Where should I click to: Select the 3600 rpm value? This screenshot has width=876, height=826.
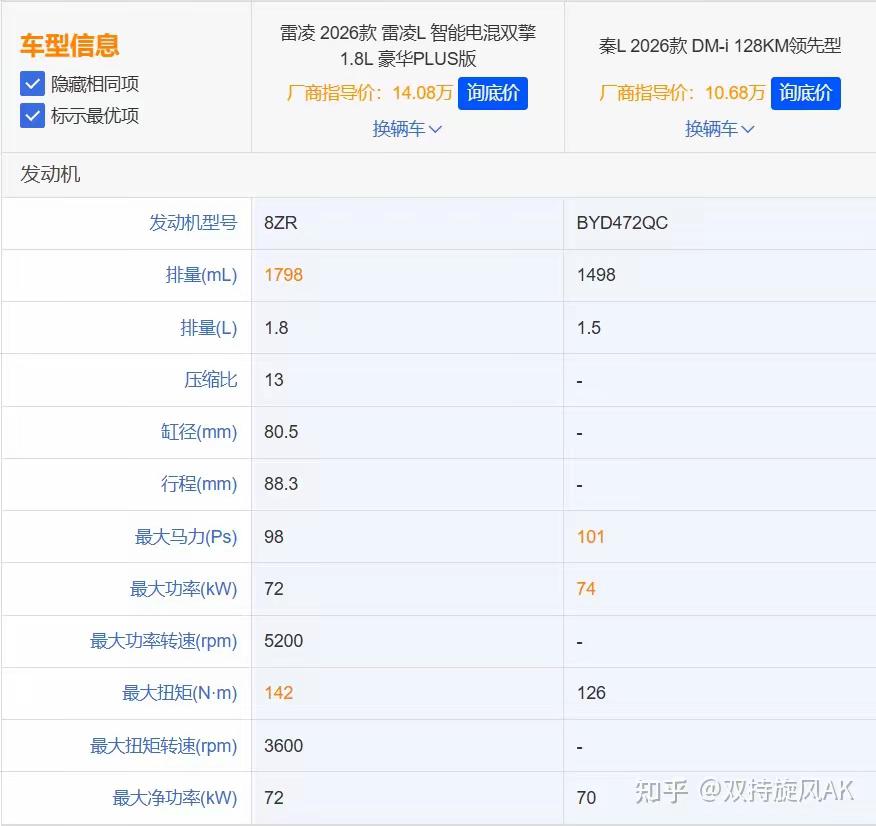(283, 746)
